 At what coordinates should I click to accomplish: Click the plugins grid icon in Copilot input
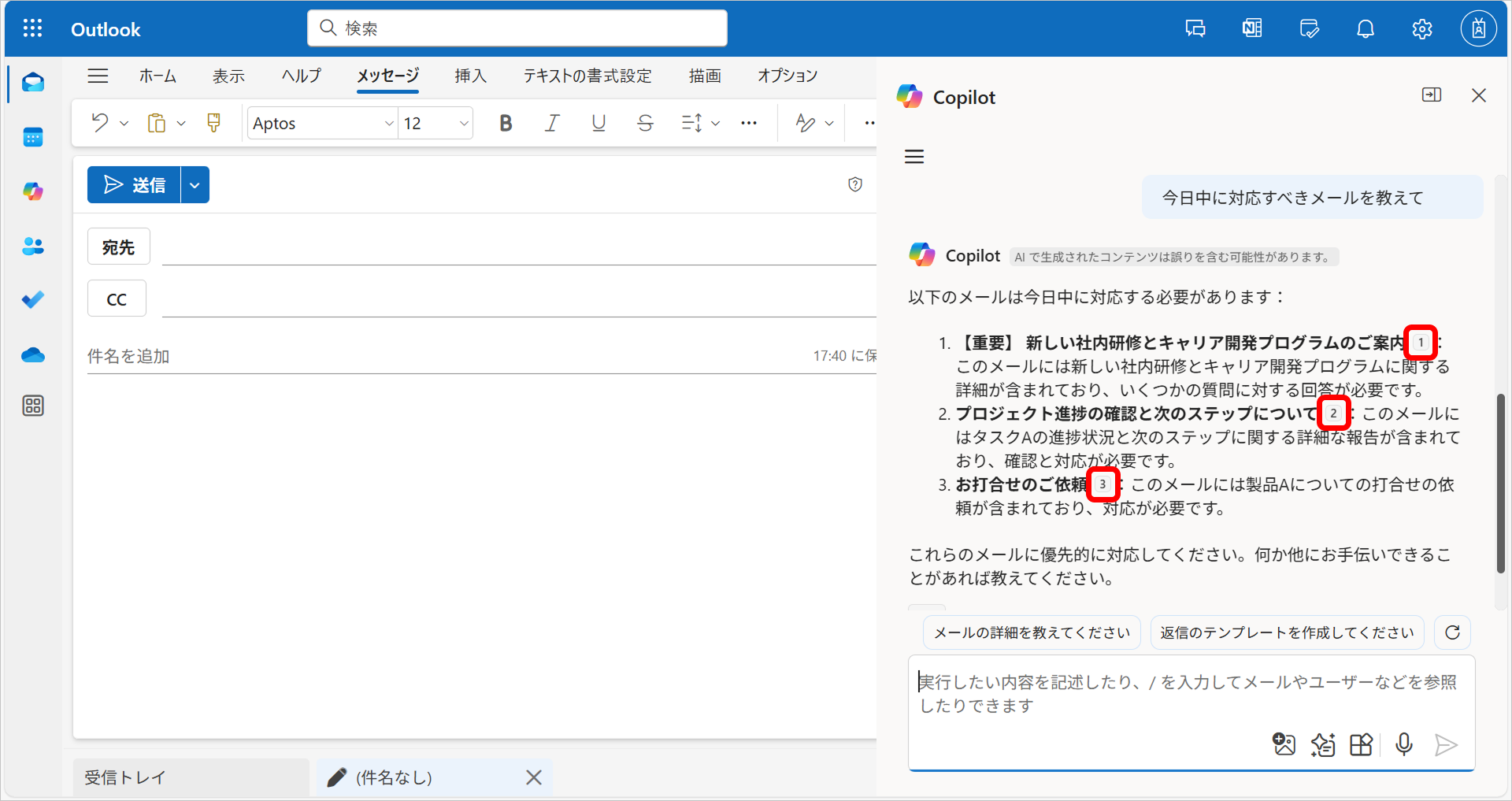[x=1361, y=744]
